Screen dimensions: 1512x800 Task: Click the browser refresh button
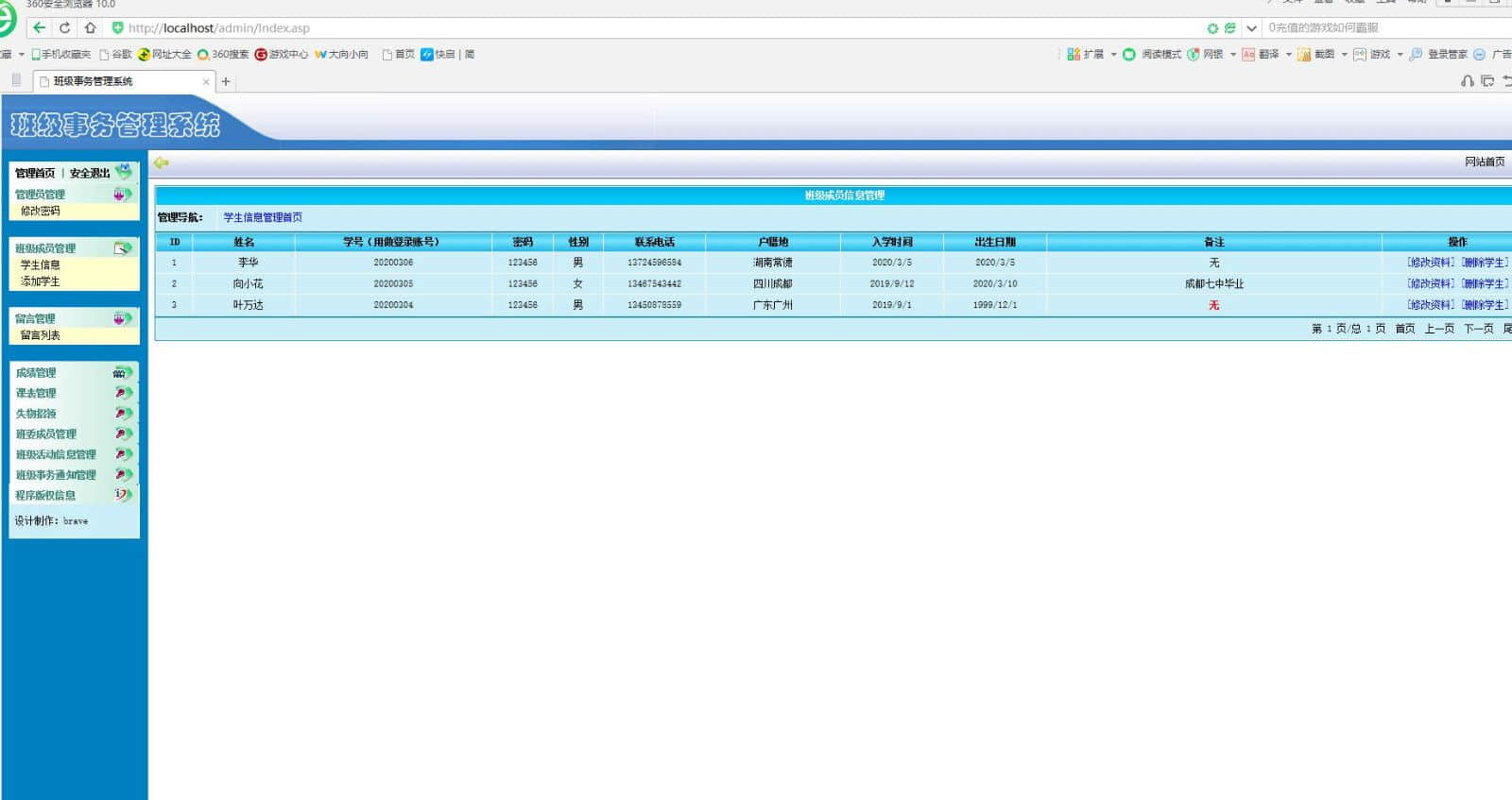pyautogui.click(x=64, y=28)
